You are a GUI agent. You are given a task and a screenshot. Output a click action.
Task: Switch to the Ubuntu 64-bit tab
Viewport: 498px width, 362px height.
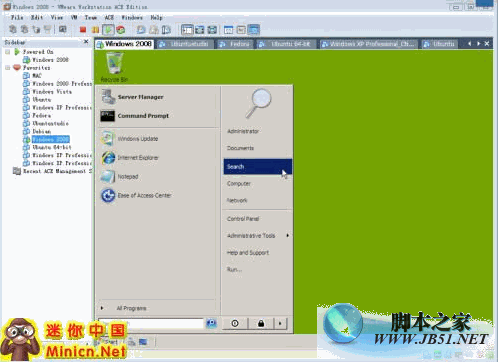(285, 44)
